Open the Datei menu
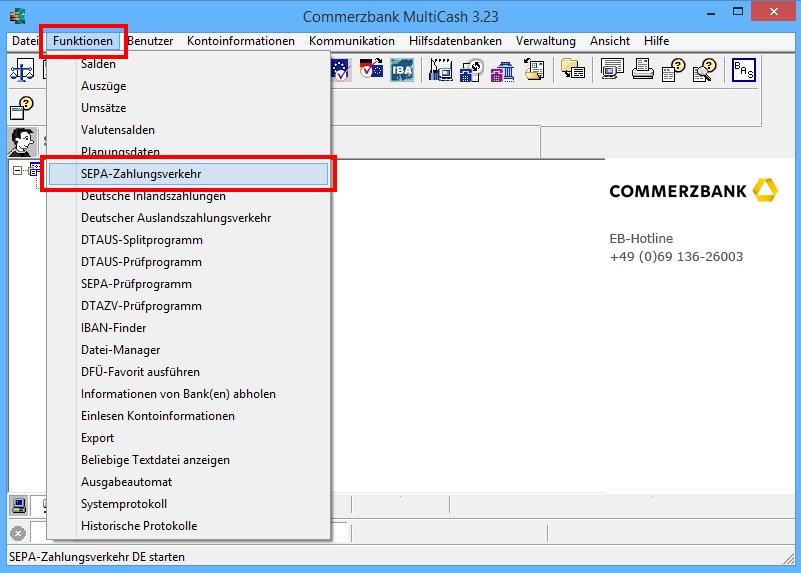Viewport: 801px width, 573px height. point(25,41)
